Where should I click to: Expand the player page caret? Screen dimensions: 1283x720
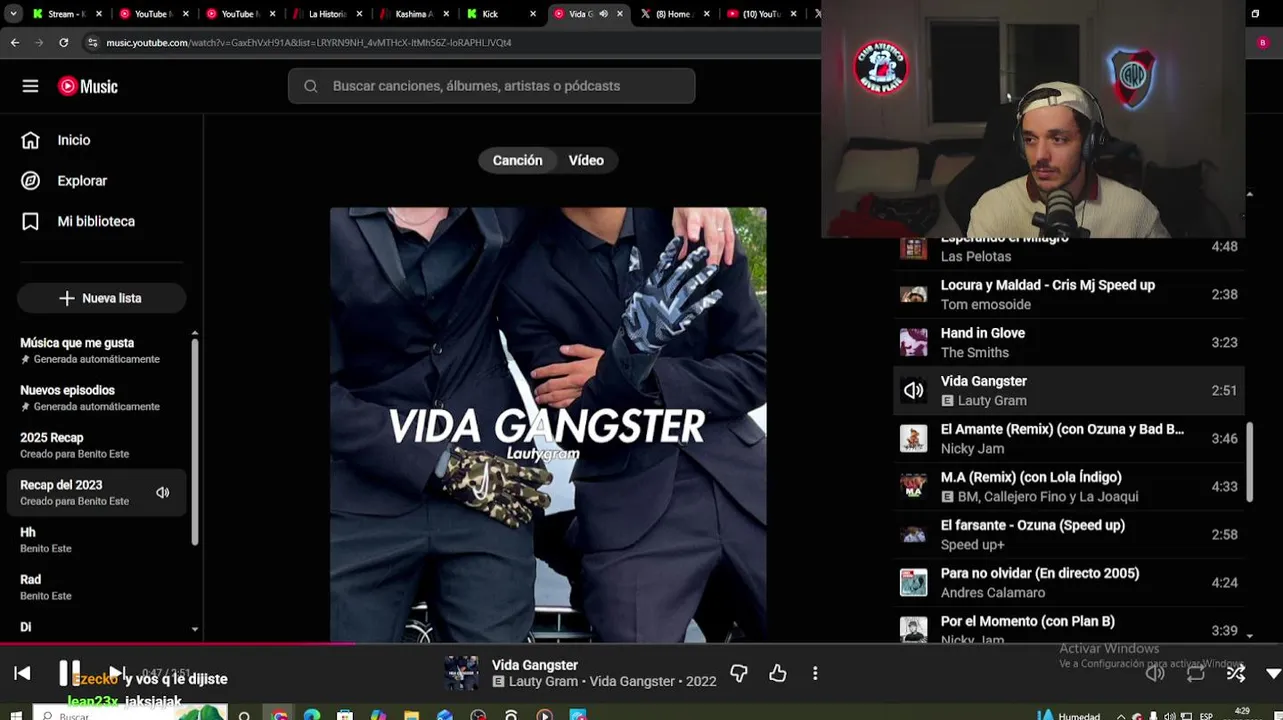point(1273,674)
